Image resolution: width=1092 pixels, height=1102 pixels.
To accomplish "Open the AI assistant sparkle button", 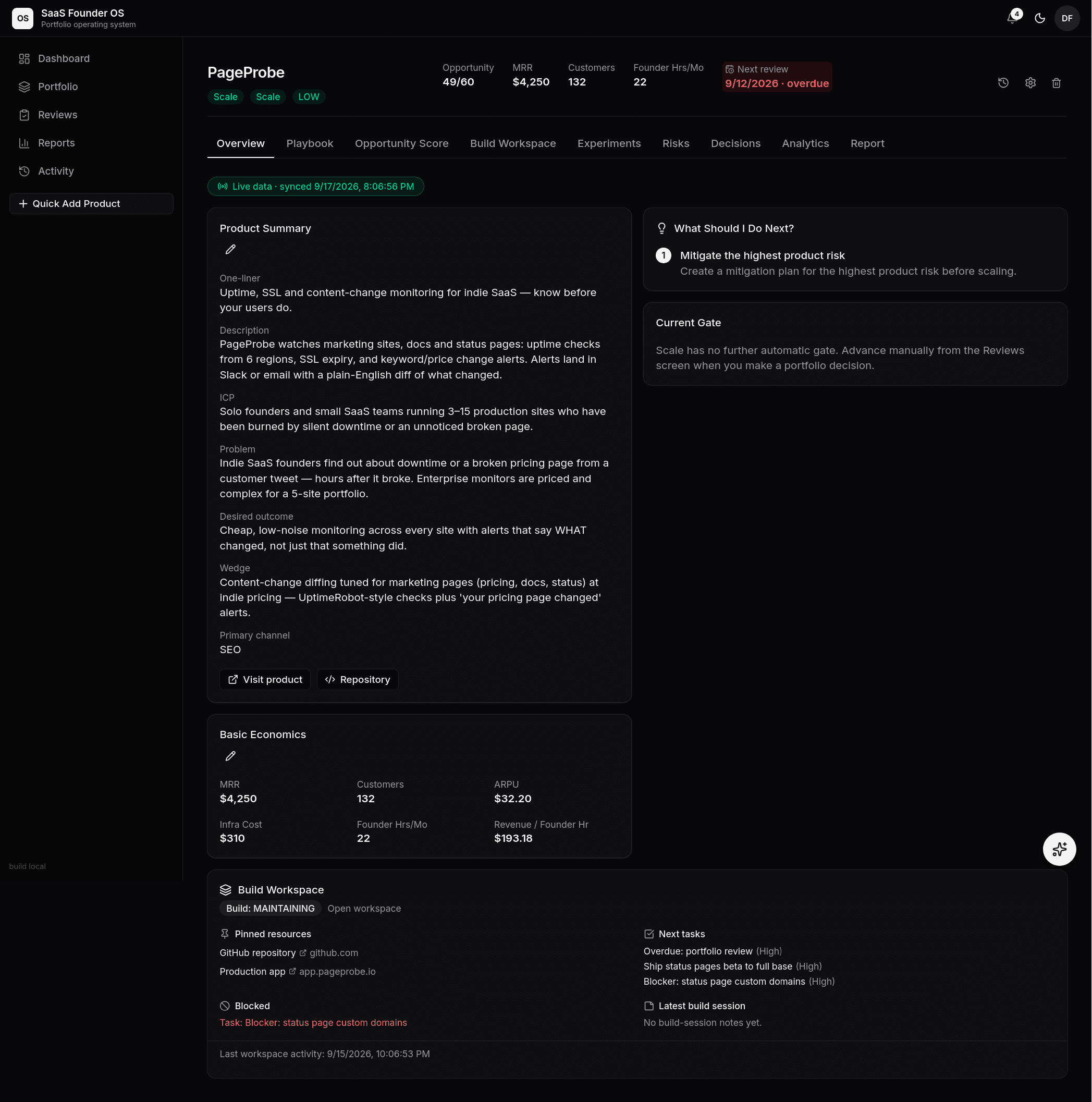I will click(x=1059, y=849).
